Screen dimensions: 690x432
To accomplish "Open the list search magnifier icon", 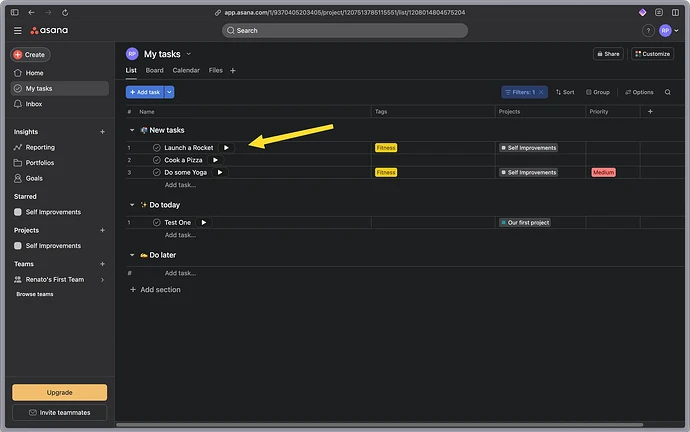I will pos(668,92).
